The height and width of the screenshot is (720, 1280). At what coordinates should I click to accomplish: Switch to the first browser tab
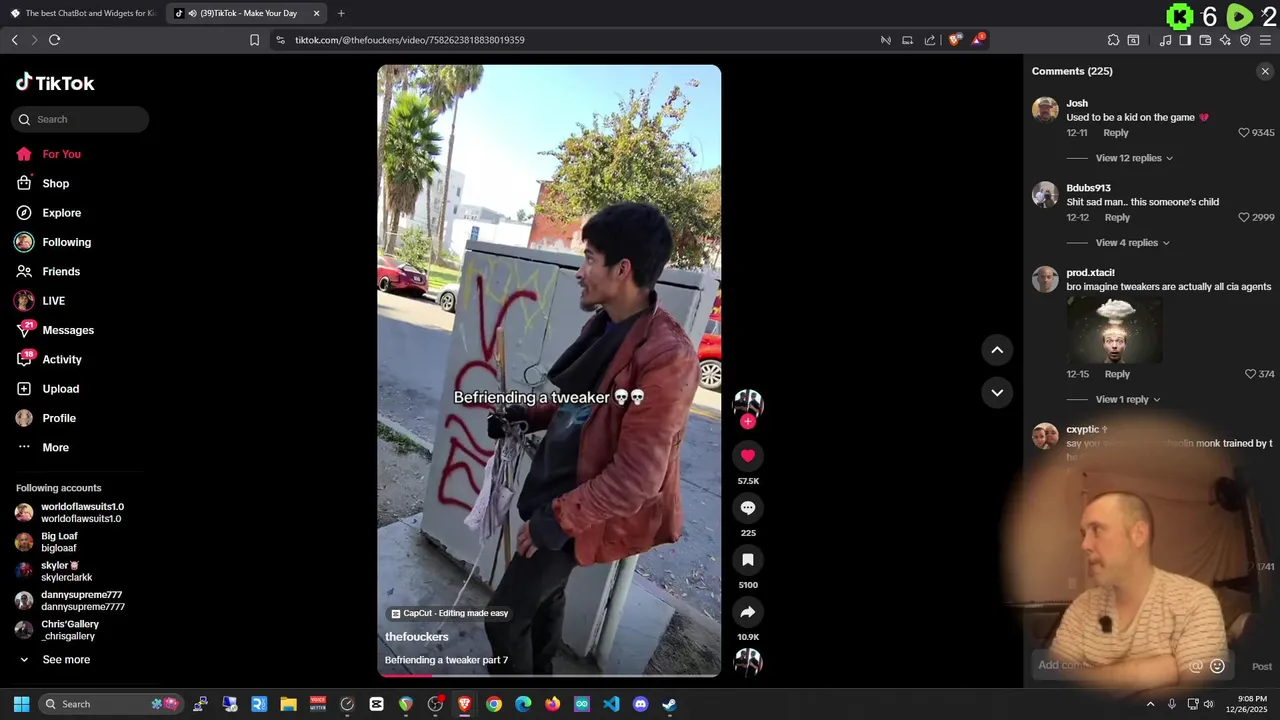pyautogui.click(x=82, y=13)
